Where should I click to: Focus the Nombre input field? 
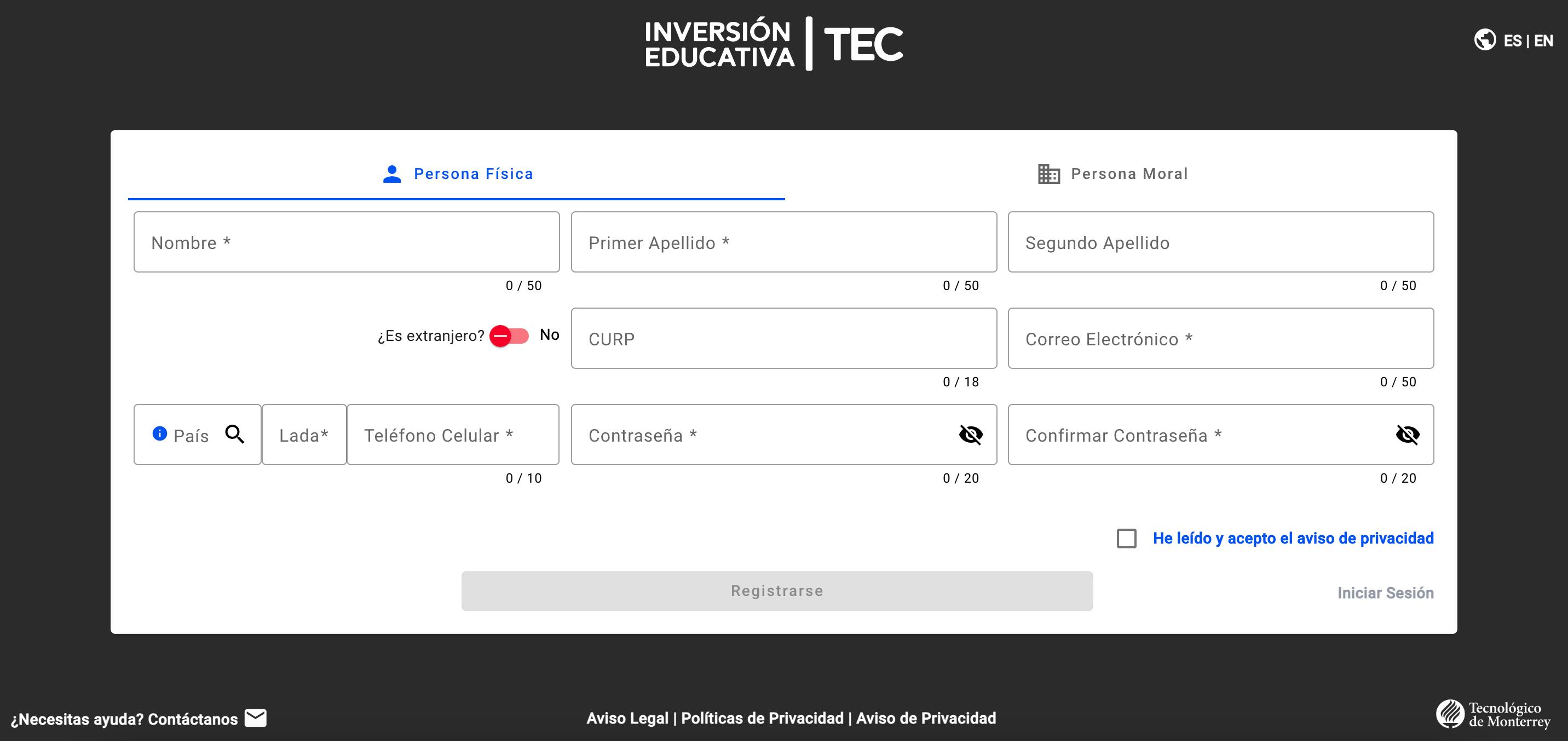point(347,242)
